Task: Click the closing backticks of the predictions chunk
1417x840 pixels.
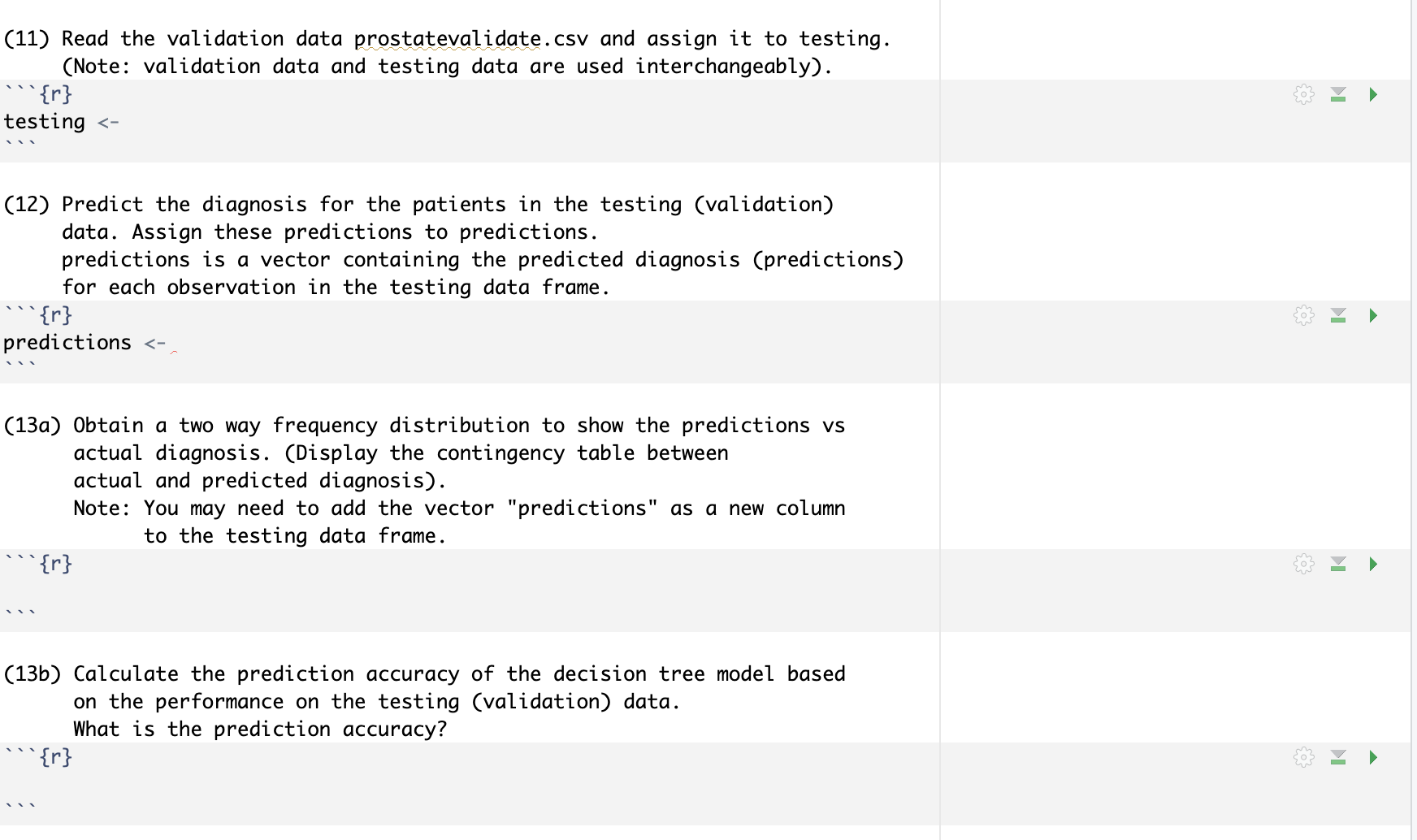Action: (x=20, y=363)
